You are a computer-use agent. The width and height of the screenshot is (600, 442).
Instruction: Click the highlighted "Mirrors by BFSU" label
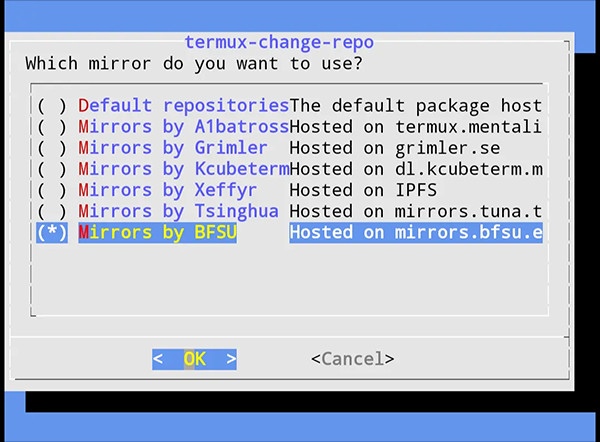click(x=157, y=232)
